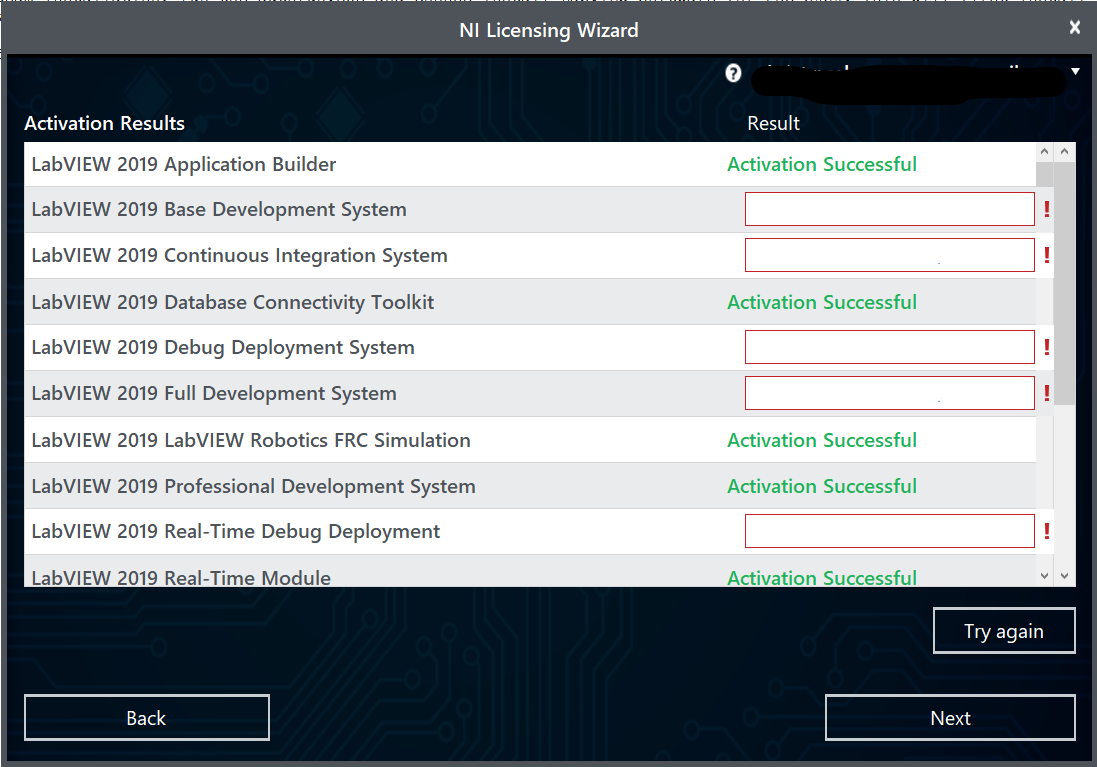Close the NI Licensing Wizard window

click(1074, 27)
